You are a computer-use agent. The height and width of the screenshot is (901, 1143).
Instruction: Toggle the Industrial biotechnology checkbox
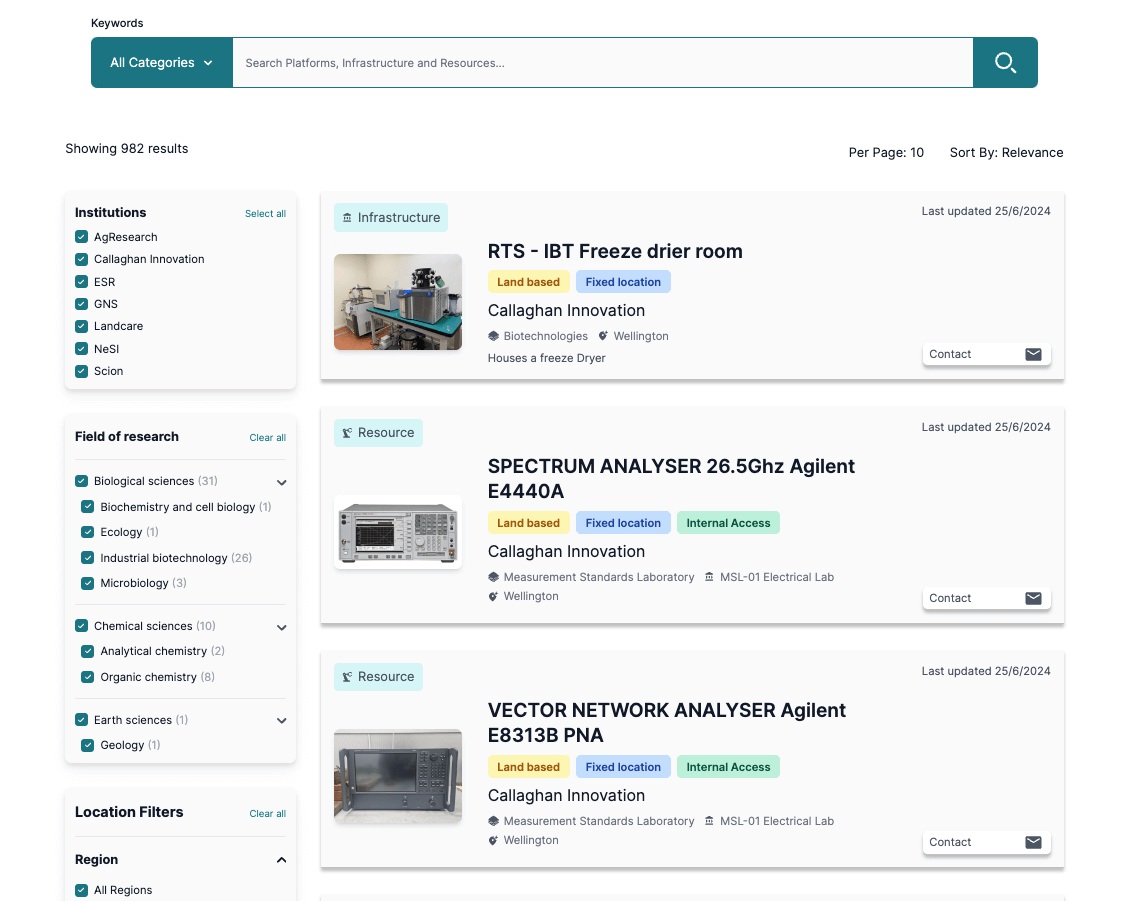coord(87,558)
